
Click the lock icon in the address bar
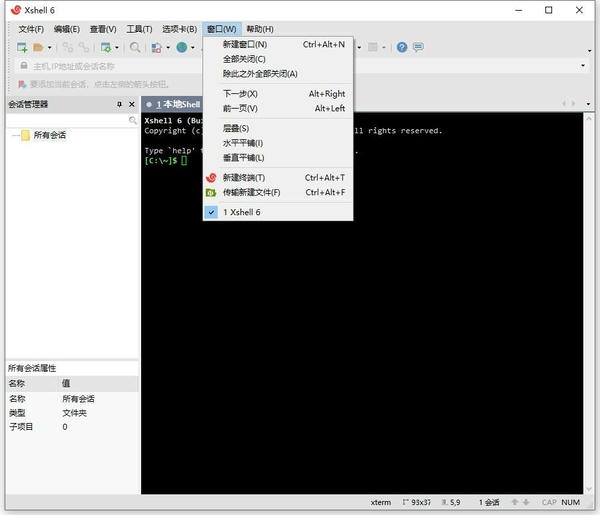(24, 66)
